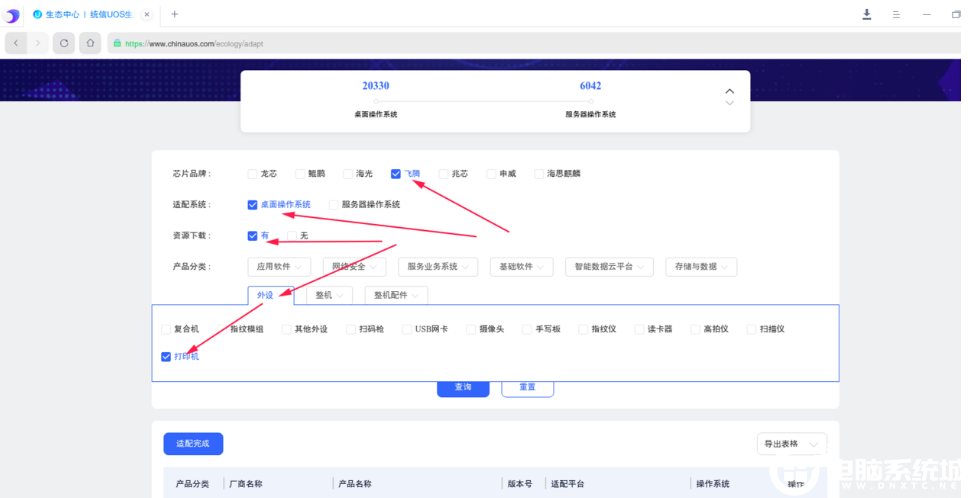The height and width of the screenshot is (498, 968).
Task: Uncheck the 打印机 peripheral checkbox
Action: tap(166, 356)
